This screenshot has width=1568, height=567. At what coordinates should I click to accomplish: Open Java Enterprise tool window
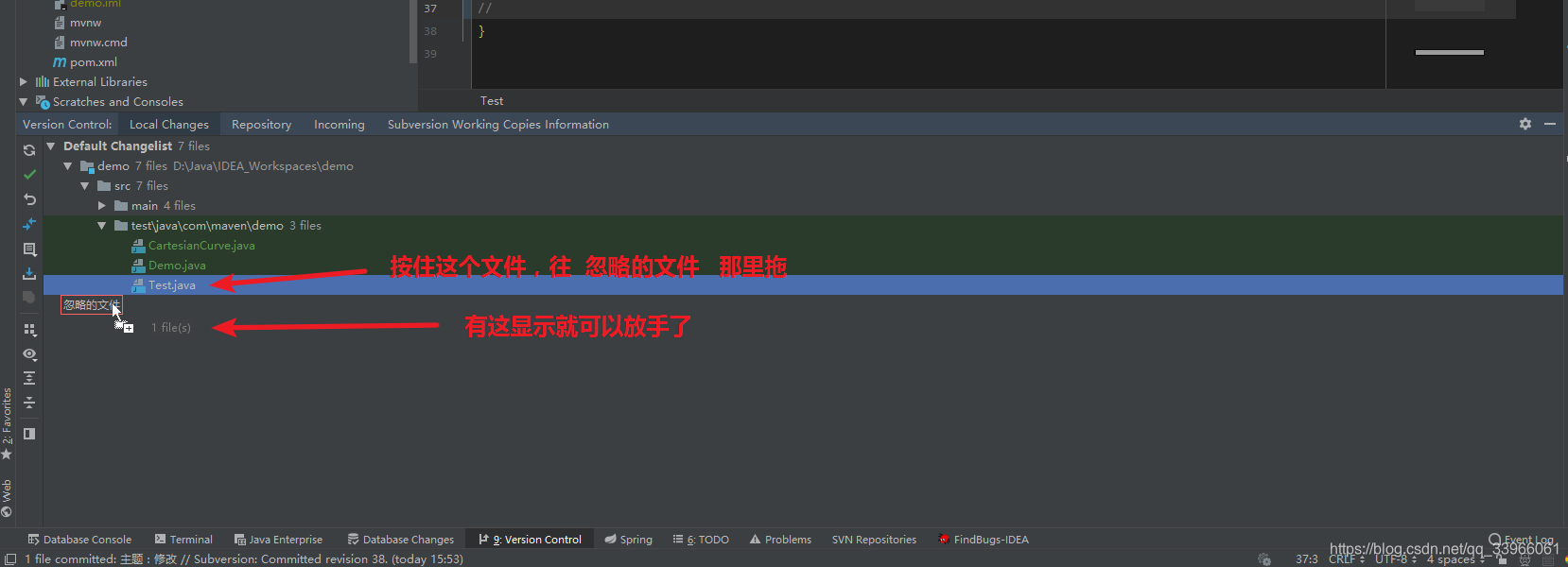278,540
